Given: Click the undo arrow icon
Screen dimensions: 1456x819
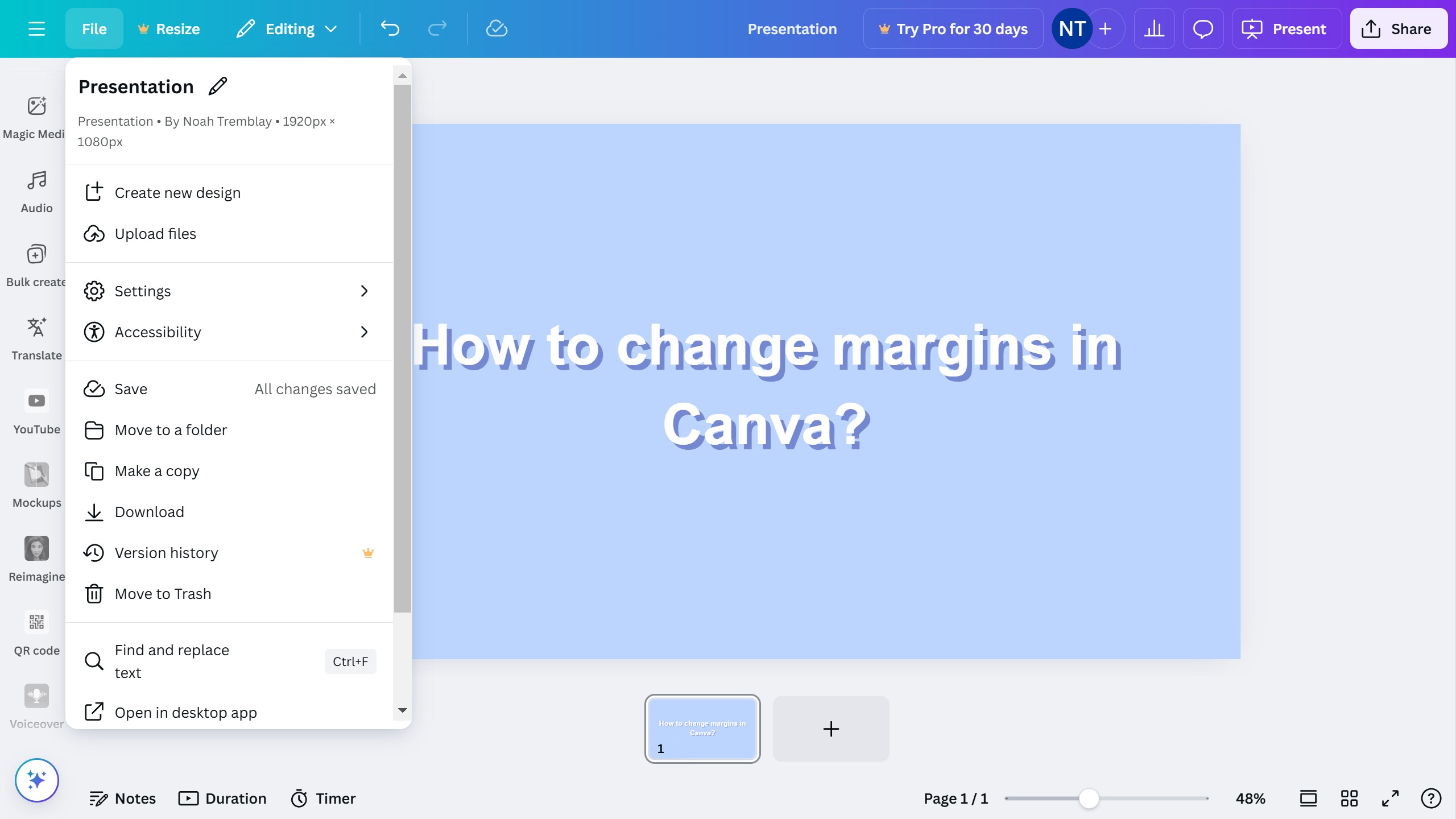Looking at the screenshot, I should coord(390,28).
